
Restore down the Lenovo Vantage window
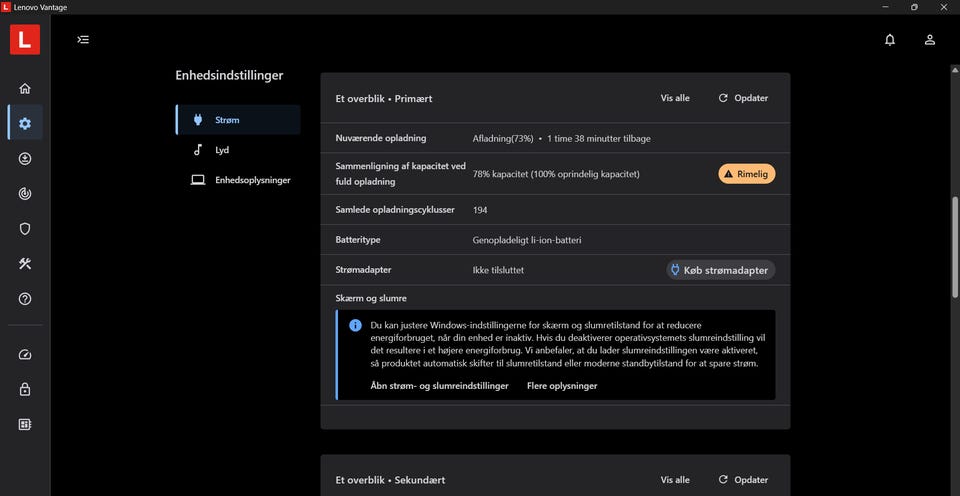(x=914, y=7)
